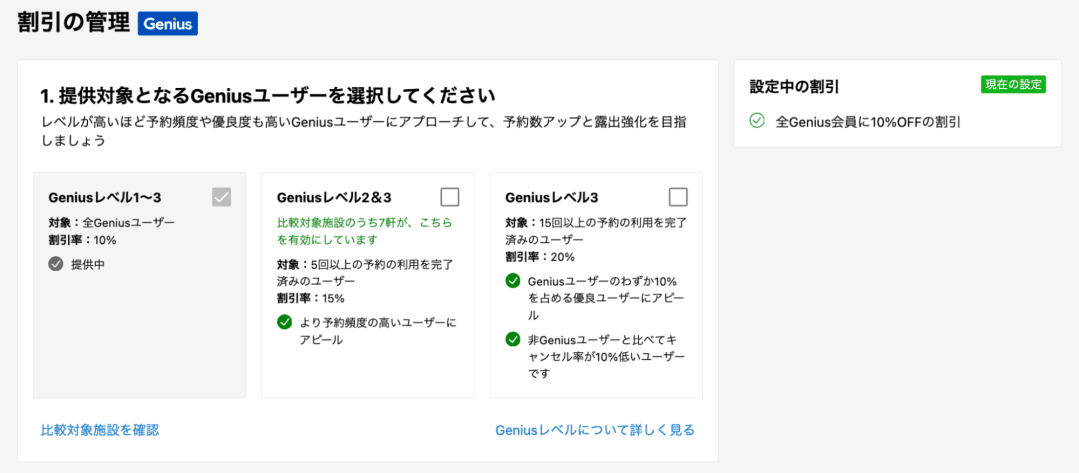Open 比較対象施設を確認 link
This screenshot has width=1079, height=473.
(100, 430)
